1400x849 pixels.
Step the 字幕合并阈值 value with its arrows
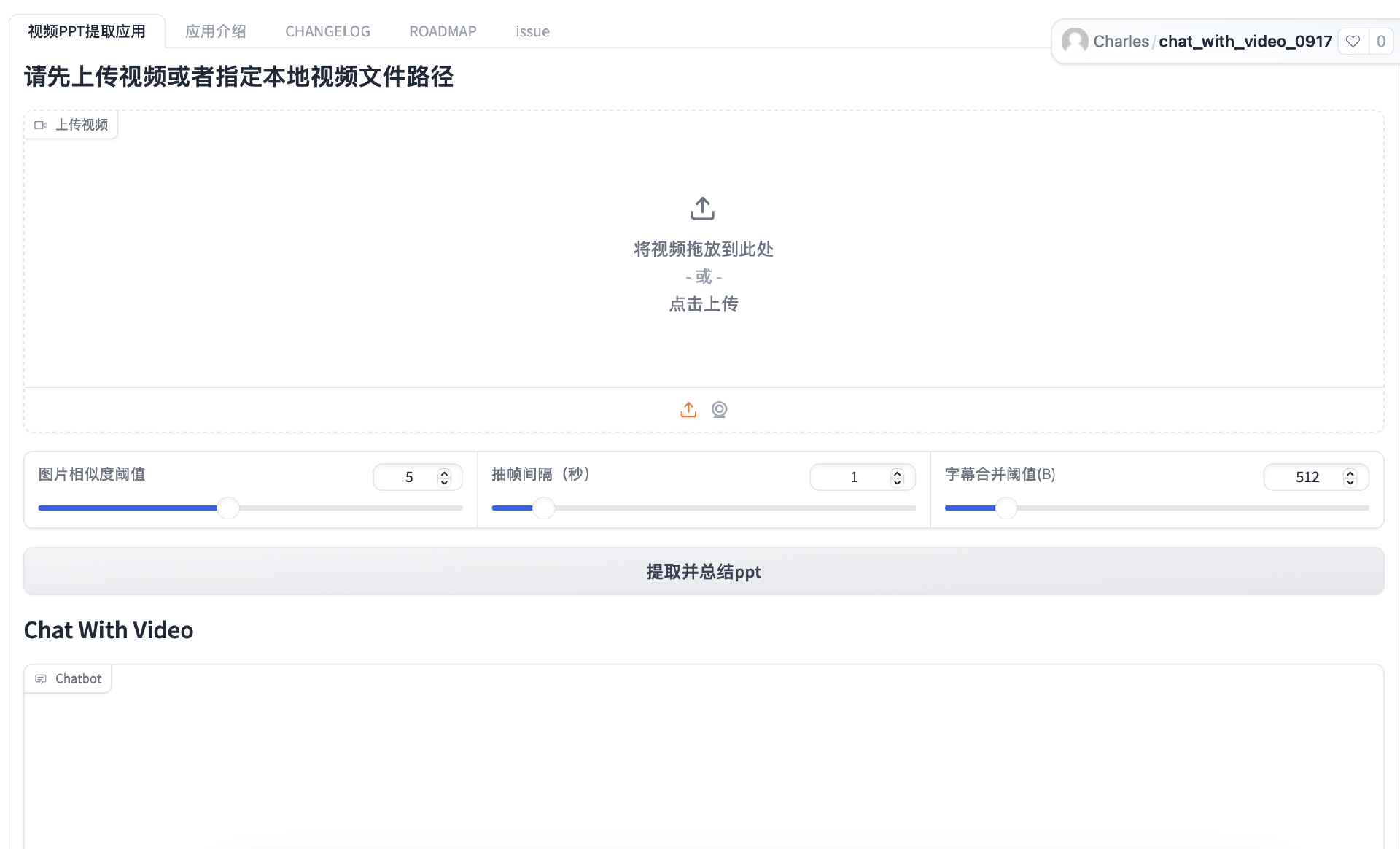point(1350,477)
